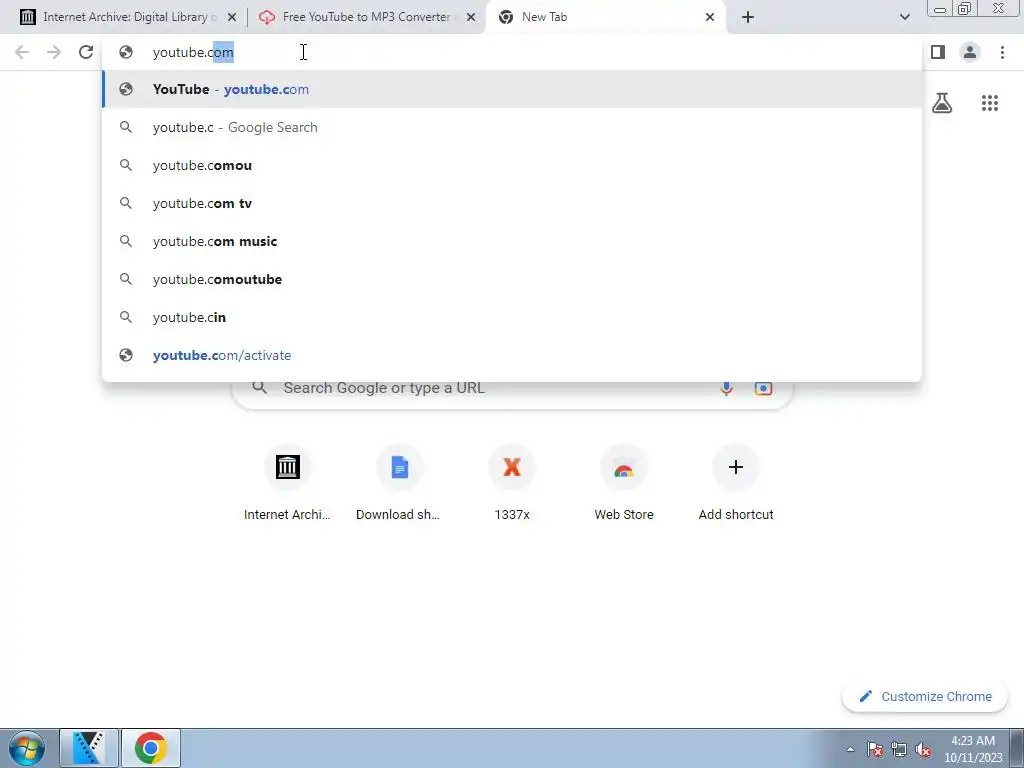1024x768 pixels.
Task: Close the New Tab tab
Action: [x=710, y=17]
